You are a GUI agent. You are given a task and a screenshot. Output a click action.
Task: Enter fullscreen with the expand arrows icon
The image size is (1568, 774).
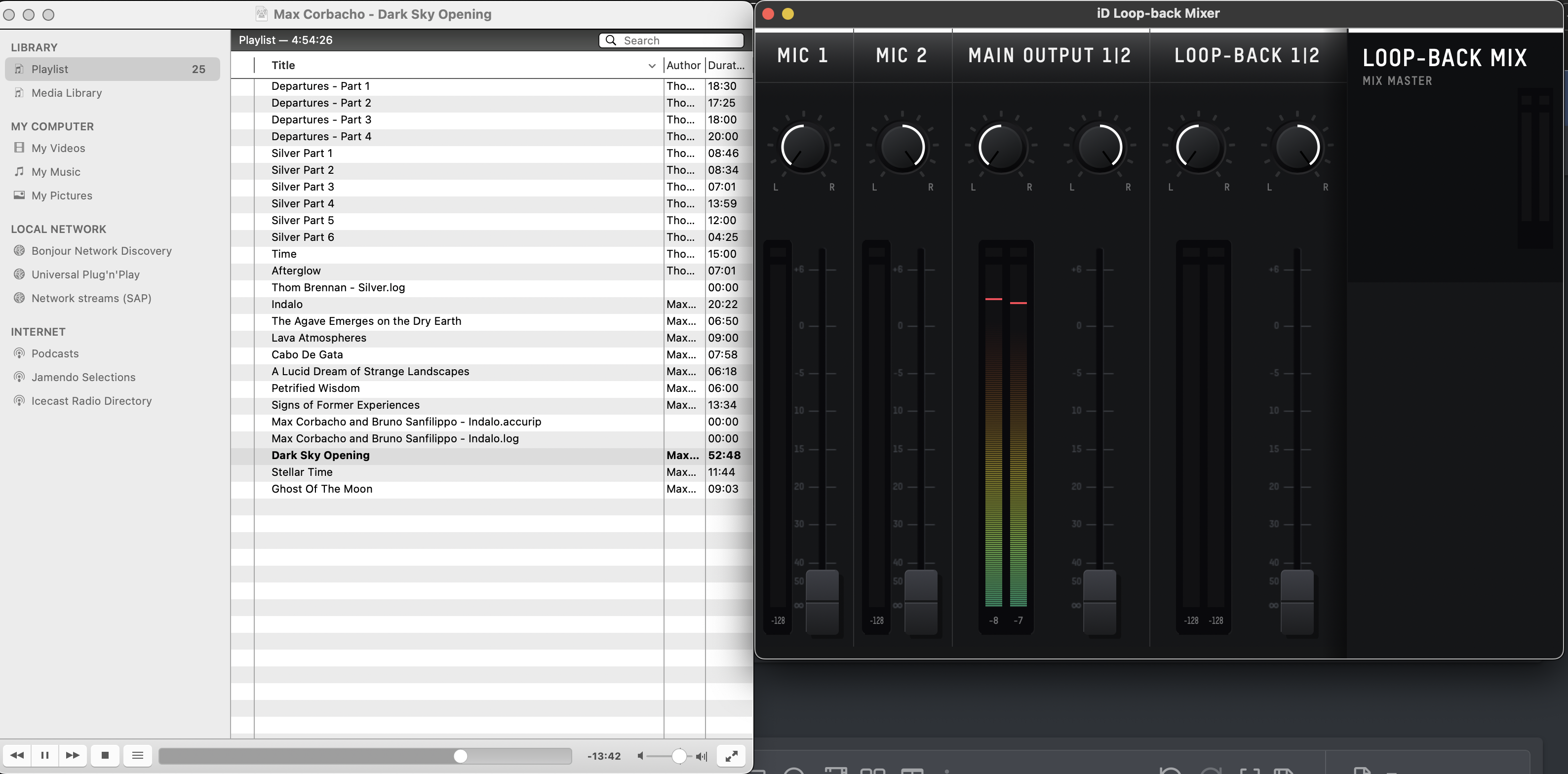(x=731, y=755)
